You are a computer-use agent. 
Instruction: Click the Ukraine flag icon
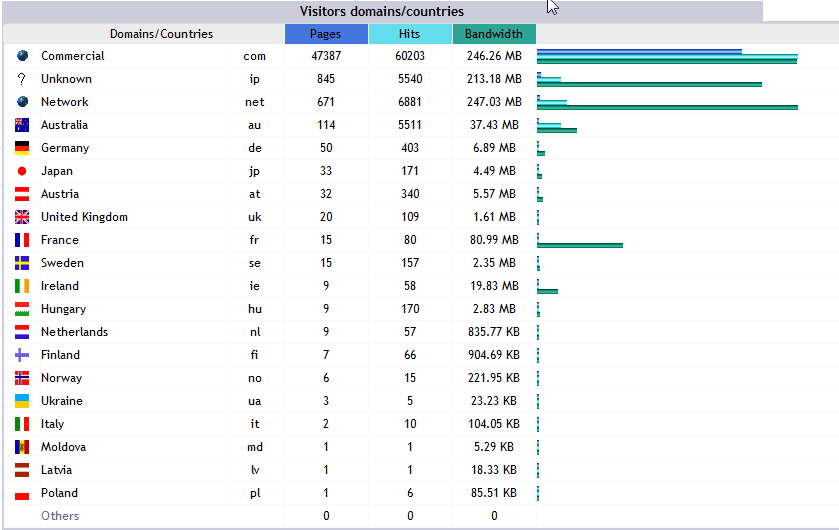(x=22, y=401)
